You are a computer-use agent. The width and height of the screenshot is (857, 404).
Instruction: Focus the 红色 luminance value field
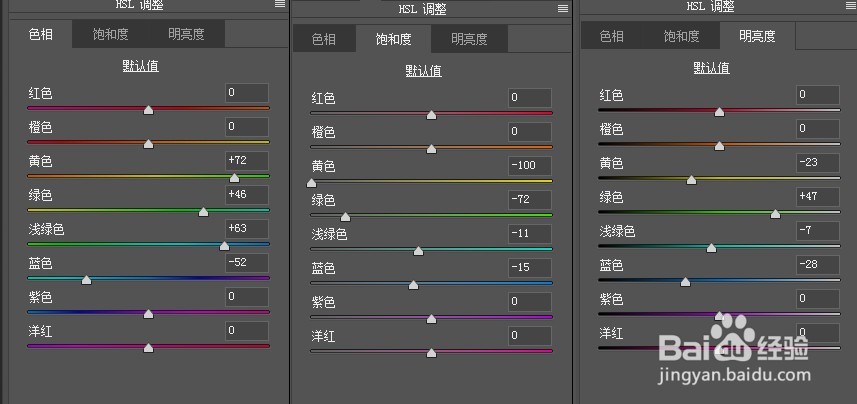(x=818, y=95)
